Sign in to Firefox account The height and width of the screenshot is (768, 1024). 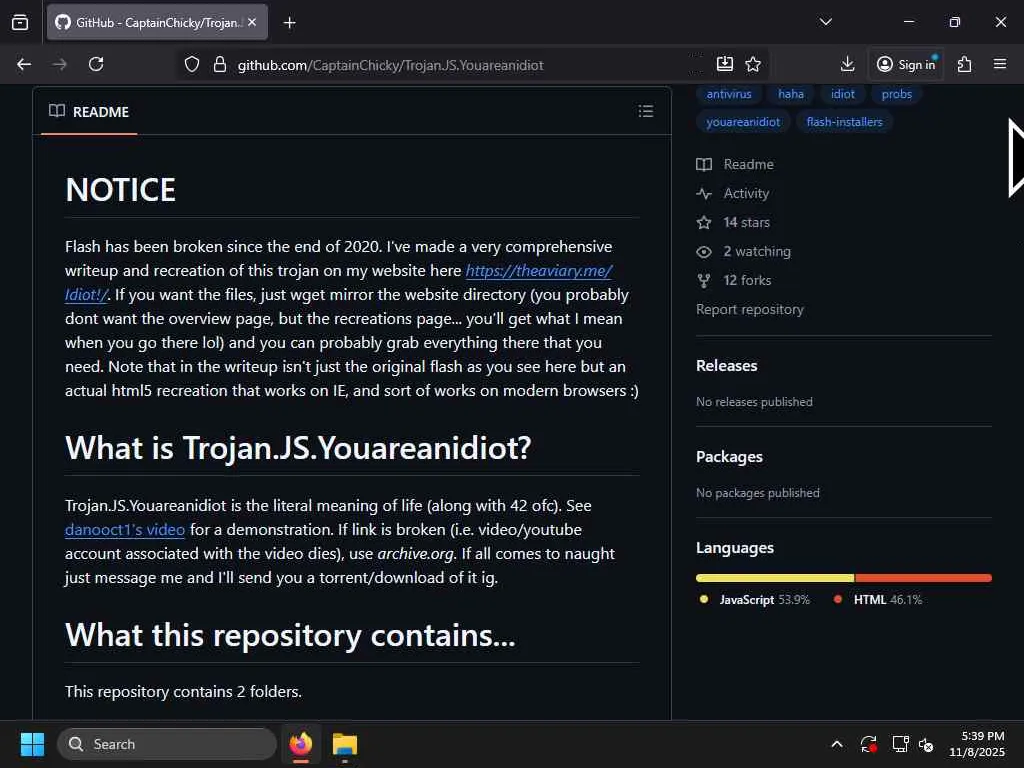click(x=906, y=64)
